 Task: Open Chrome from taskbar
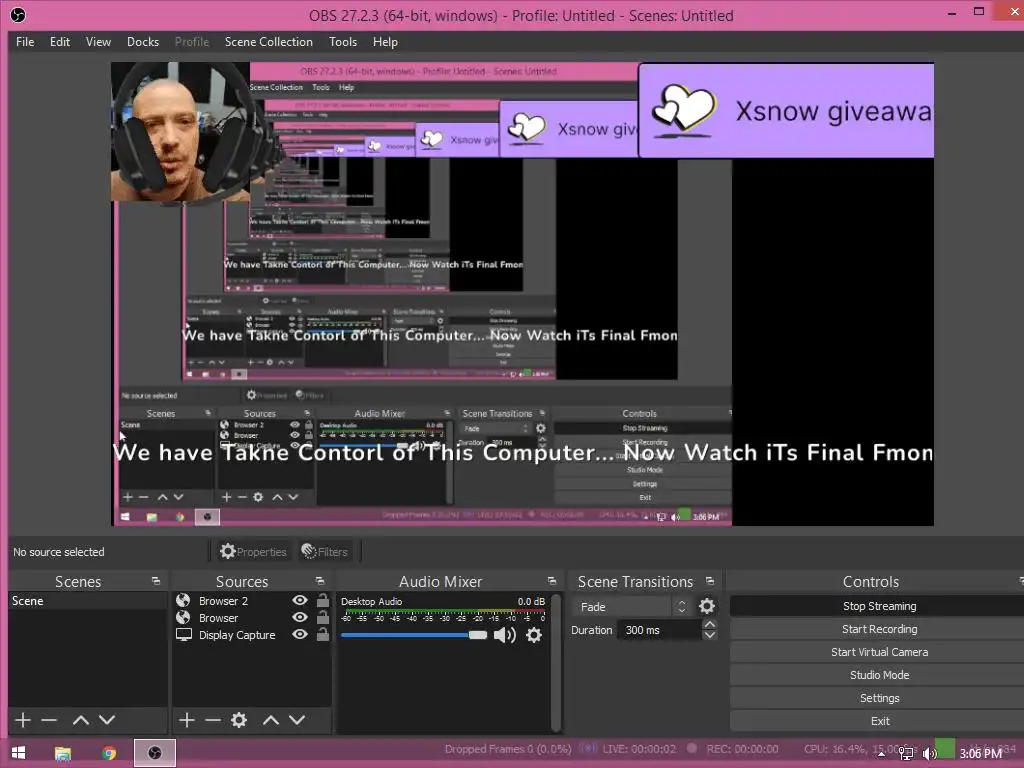click(x=109, y=753)
